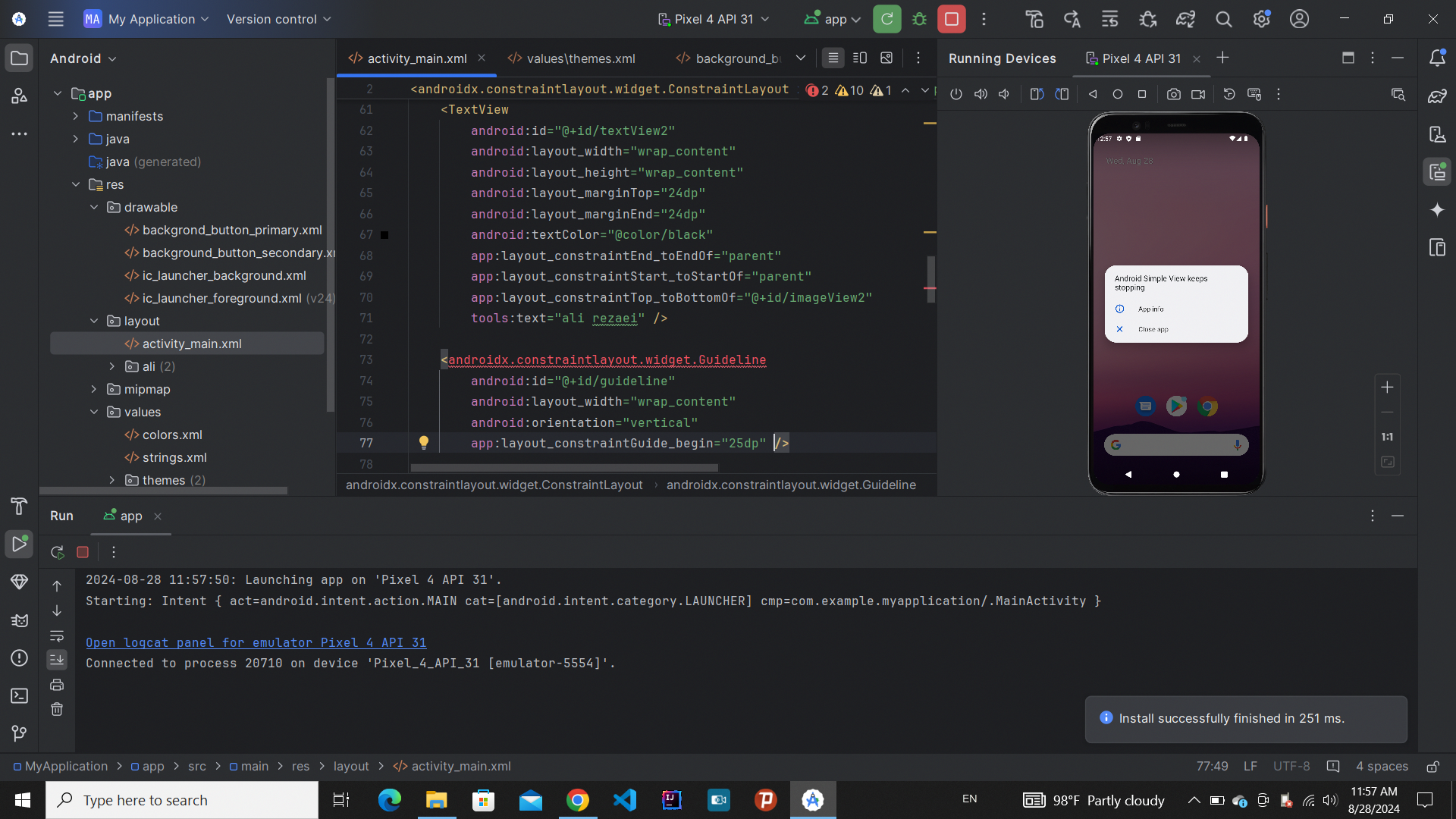Image resolution: width=1456 pixels, height=819 pixels.
Task: Open the Search Everywhere magnifier
Action: [1223, 19]
